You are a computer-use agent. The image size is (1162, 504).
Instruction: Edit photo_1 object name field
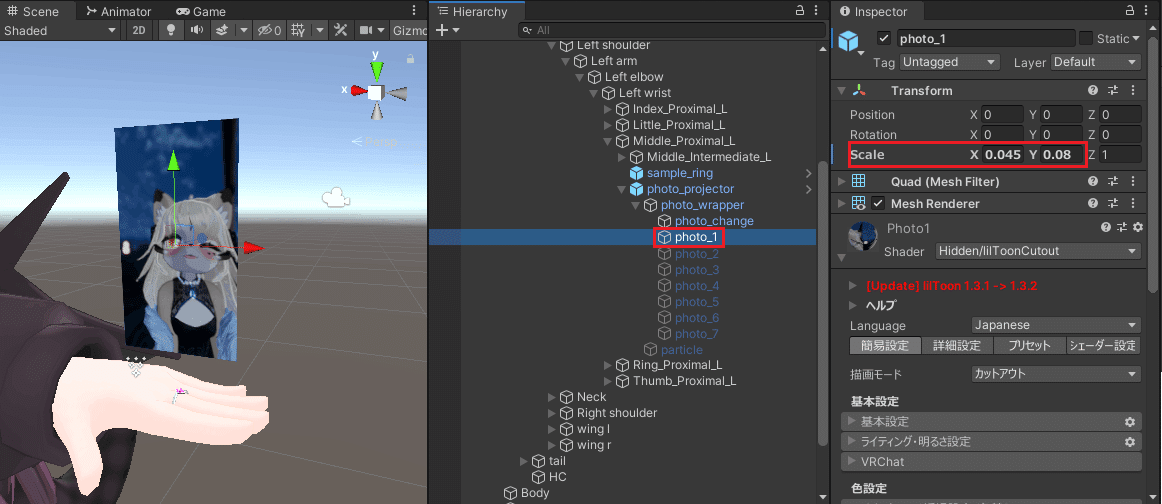985,39
